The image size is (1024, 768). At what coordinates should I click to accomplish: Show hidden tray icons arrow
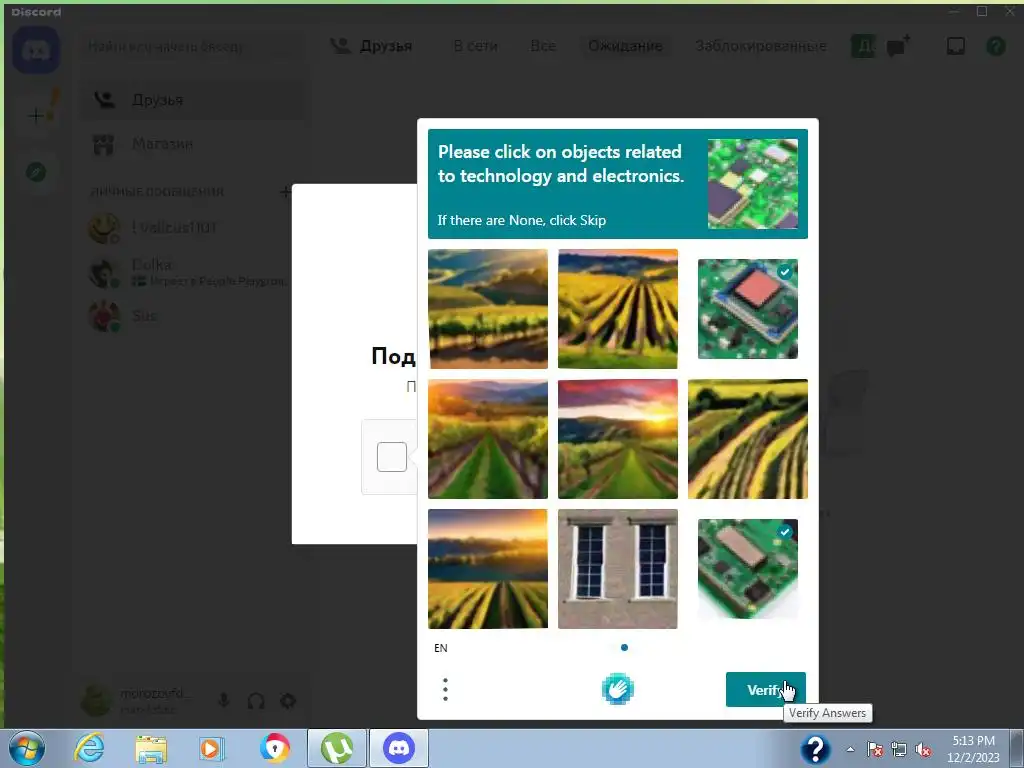point(850,750)
